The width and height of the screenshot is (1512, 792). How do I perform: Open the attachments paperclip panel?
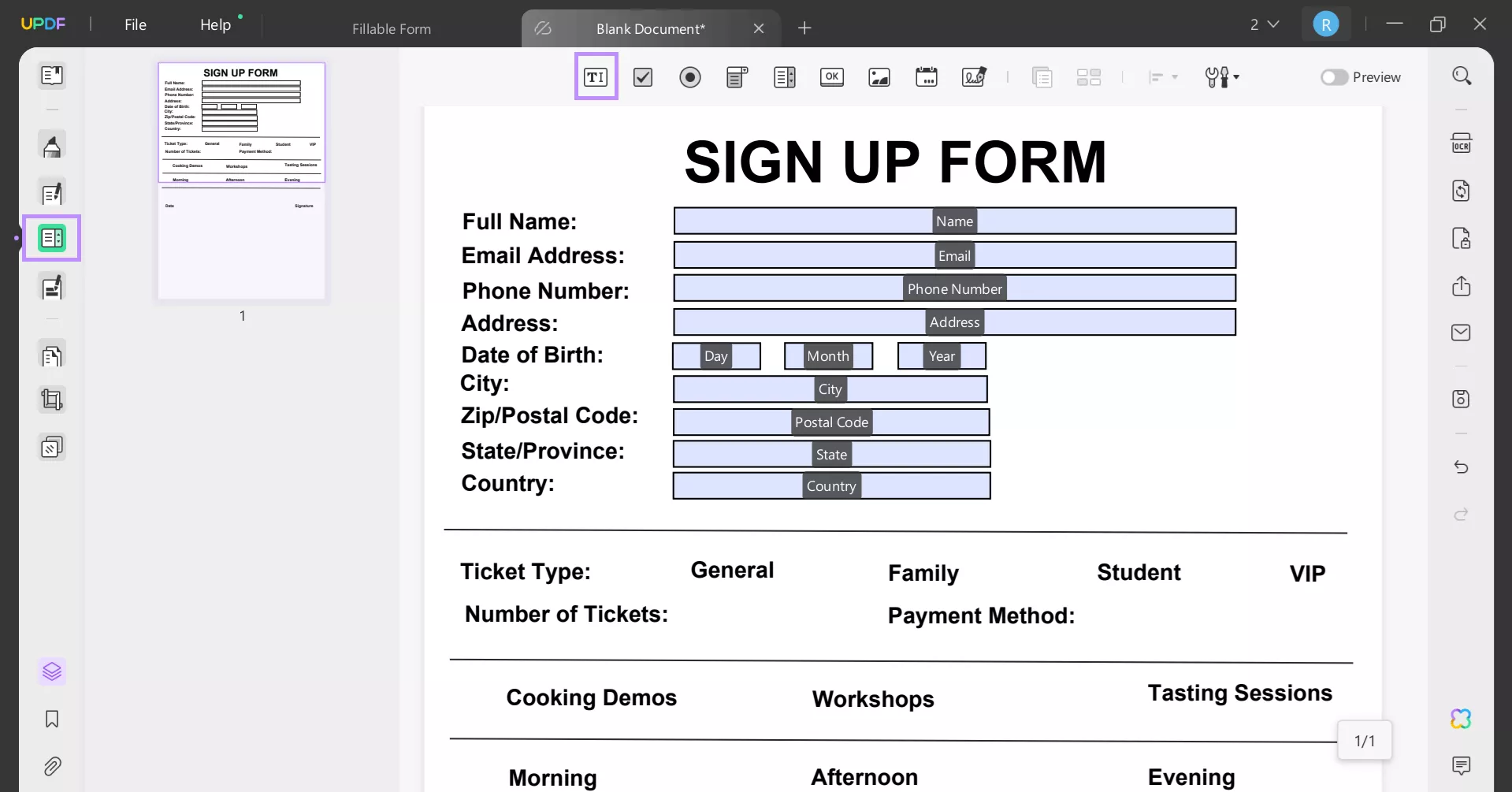tap(52, 766)
